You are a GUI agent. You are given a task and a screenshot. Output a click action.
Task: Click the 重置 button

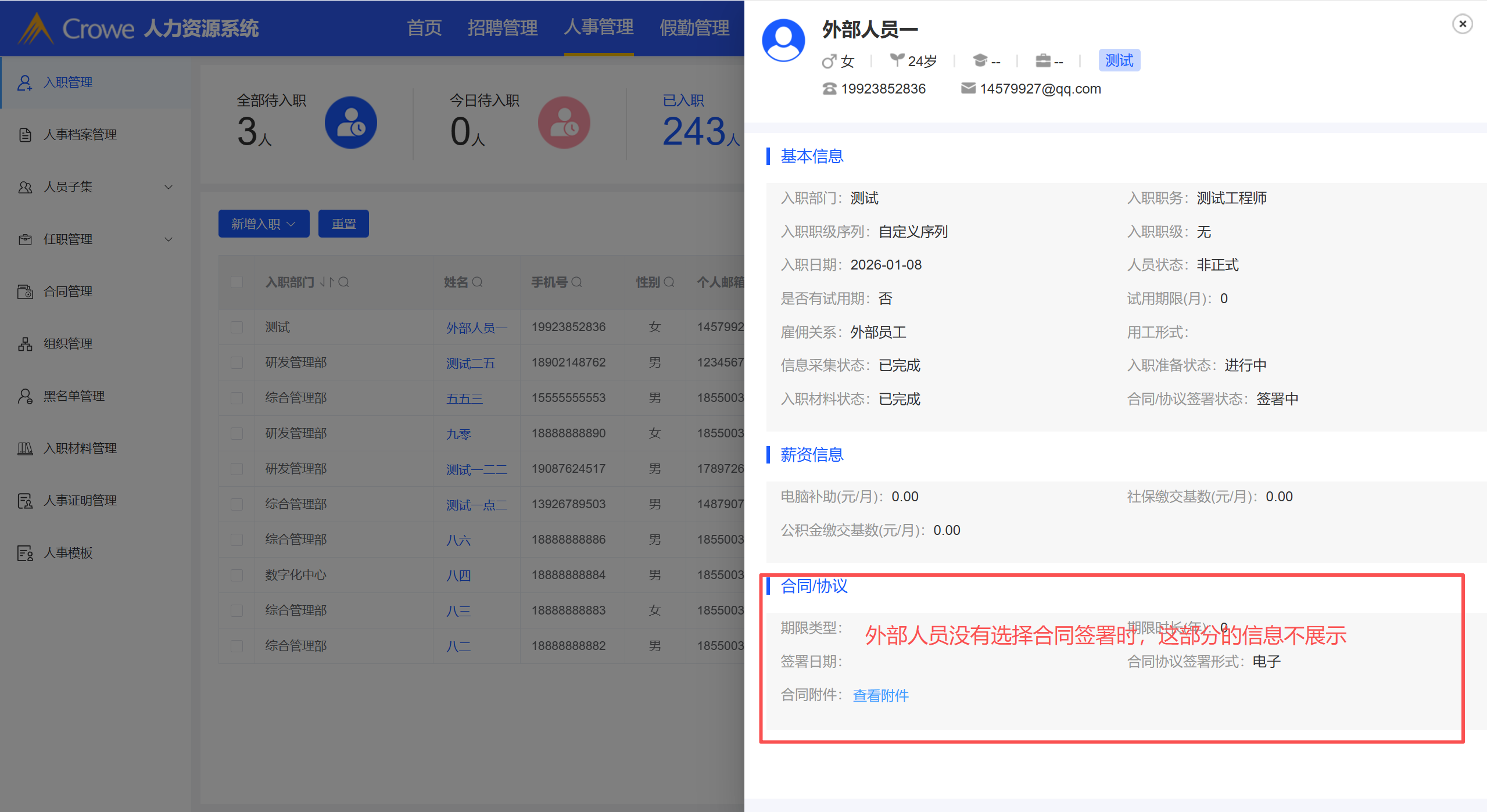[343, 224]
